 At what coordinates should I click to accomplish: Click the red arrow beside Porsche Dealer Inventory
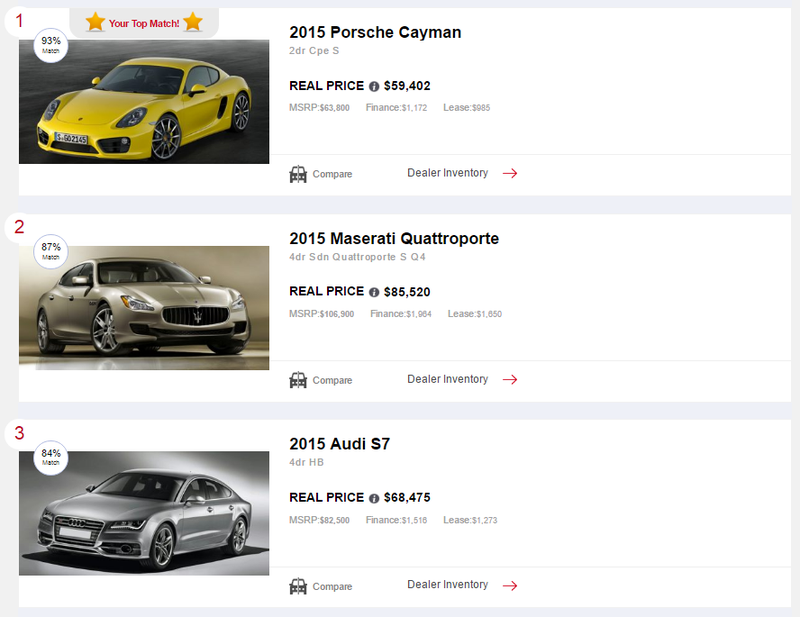tap(510, 174)
